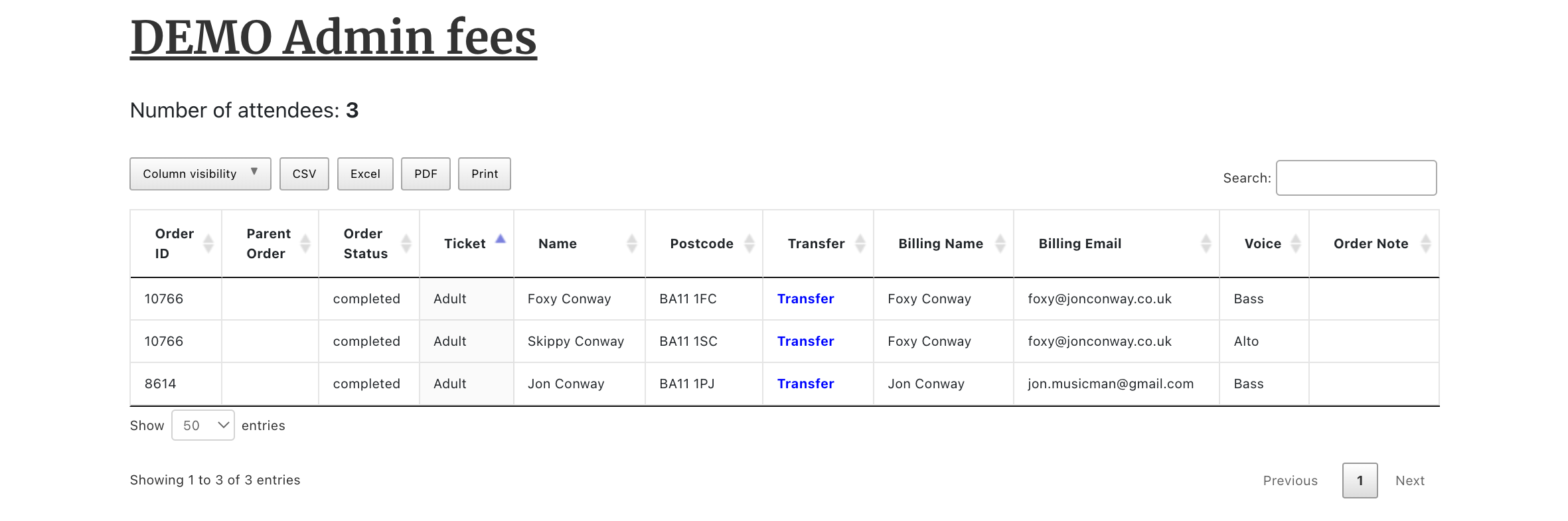Sort by Billing Name column arrows
The image size is (1568, 521).
[x=1000, y=244]
